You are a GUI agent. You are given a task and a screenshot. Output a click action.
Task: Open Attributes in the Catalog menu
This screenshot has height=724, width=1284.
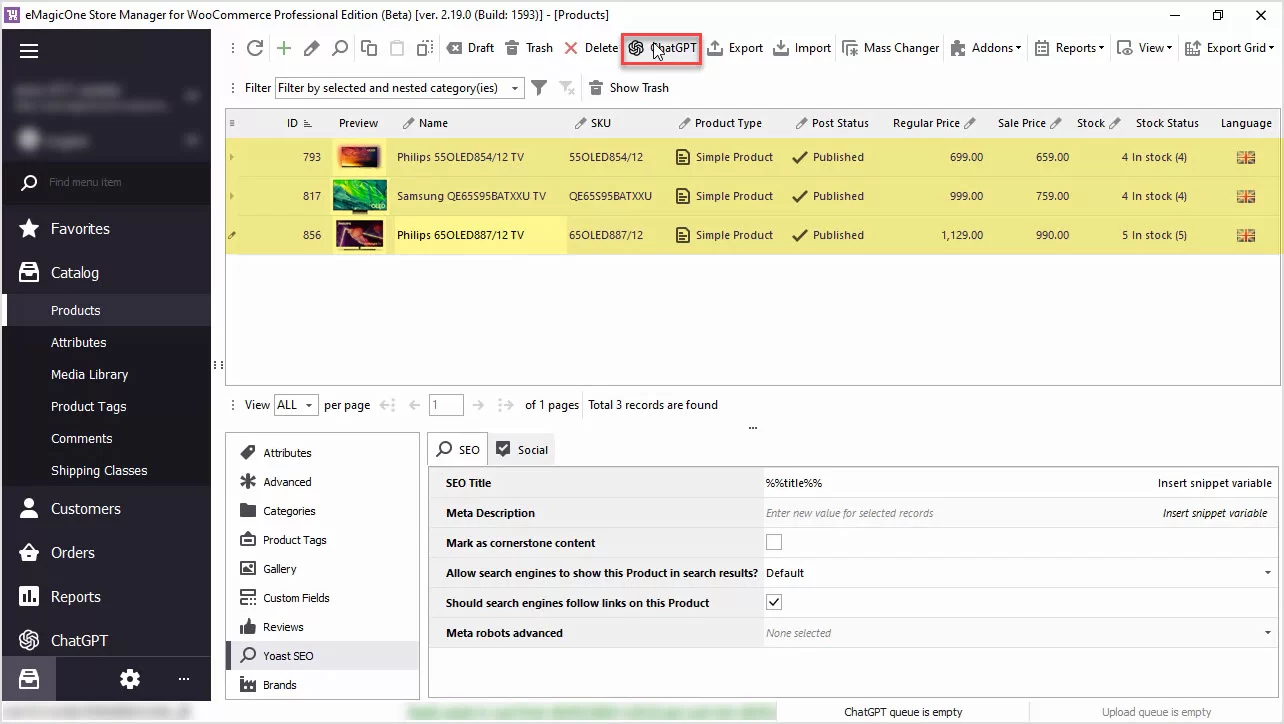79,342
